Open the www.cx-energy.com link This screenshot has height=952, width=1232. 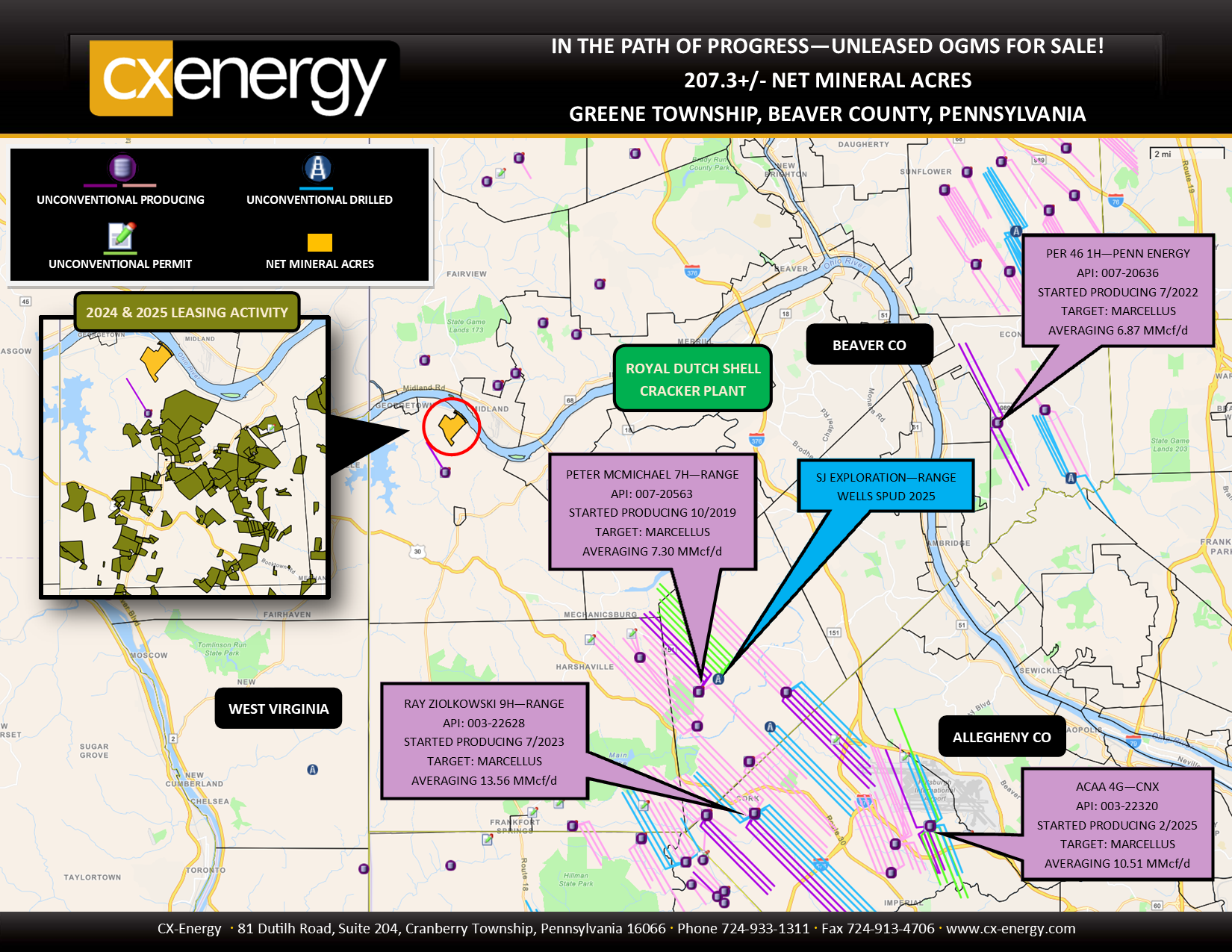tap(1010, 928)
